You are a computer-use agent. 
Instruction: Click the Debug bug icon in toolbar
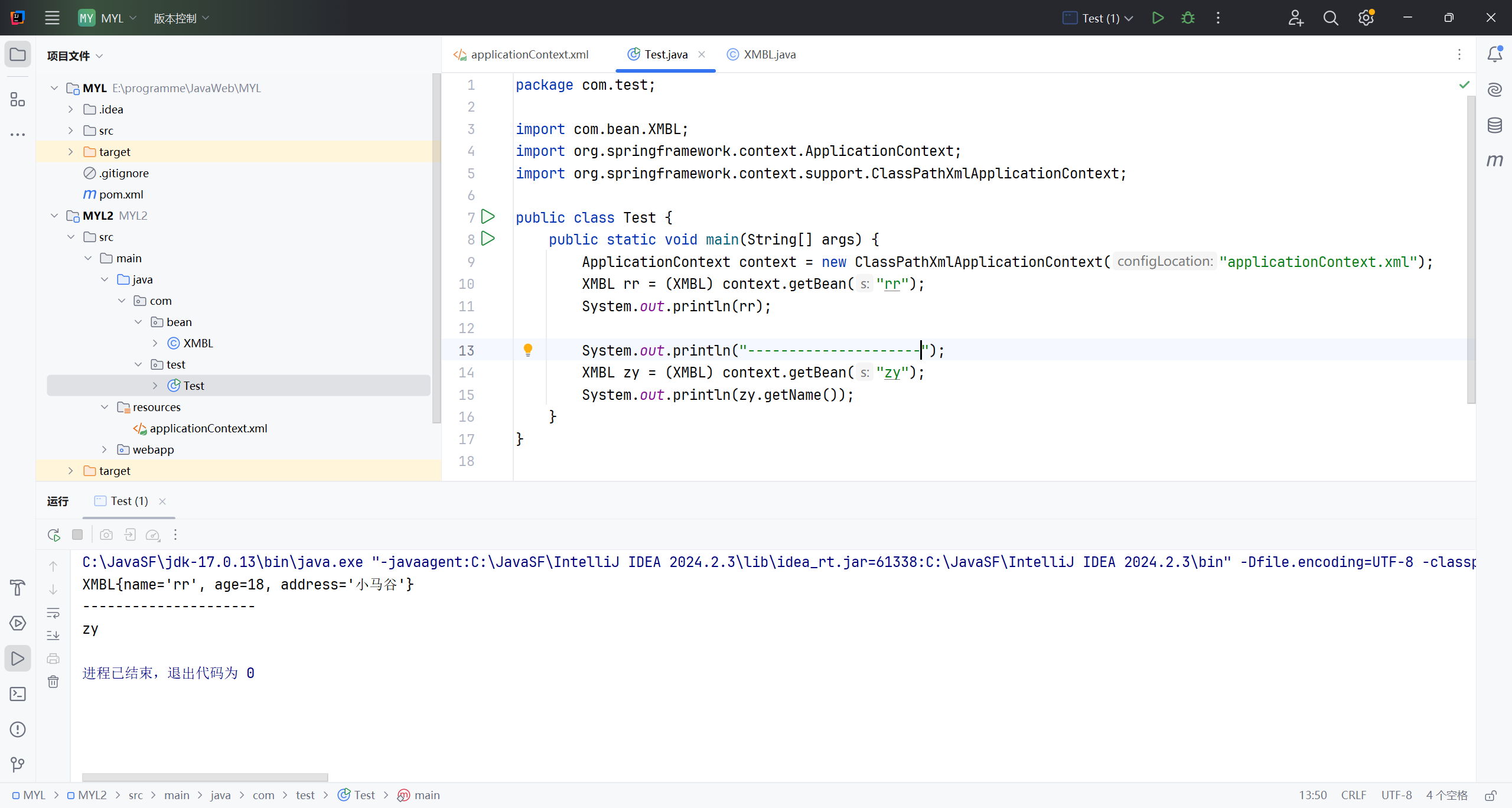[1188, 18]
